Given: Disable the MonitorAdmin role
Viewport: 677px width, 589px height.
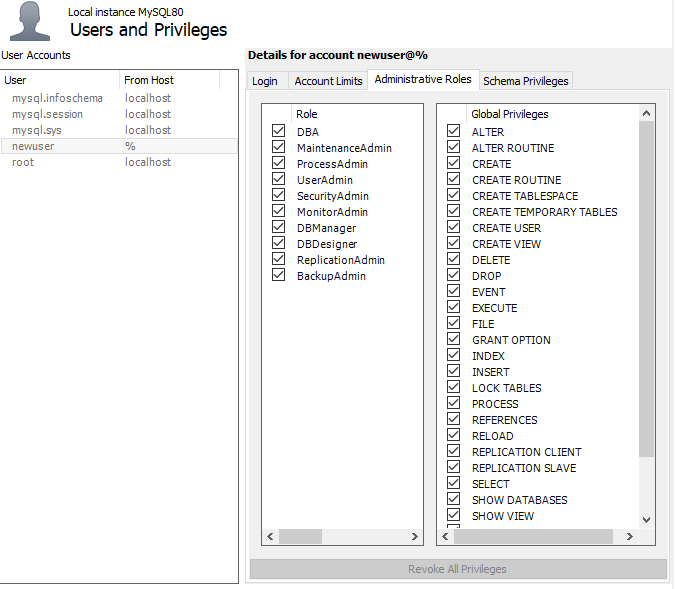Looking at the screenshot, I should click(x=278, y=211).
